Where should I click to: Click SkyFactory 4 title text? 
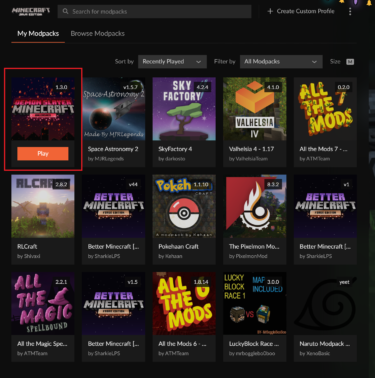pos(175,149)
